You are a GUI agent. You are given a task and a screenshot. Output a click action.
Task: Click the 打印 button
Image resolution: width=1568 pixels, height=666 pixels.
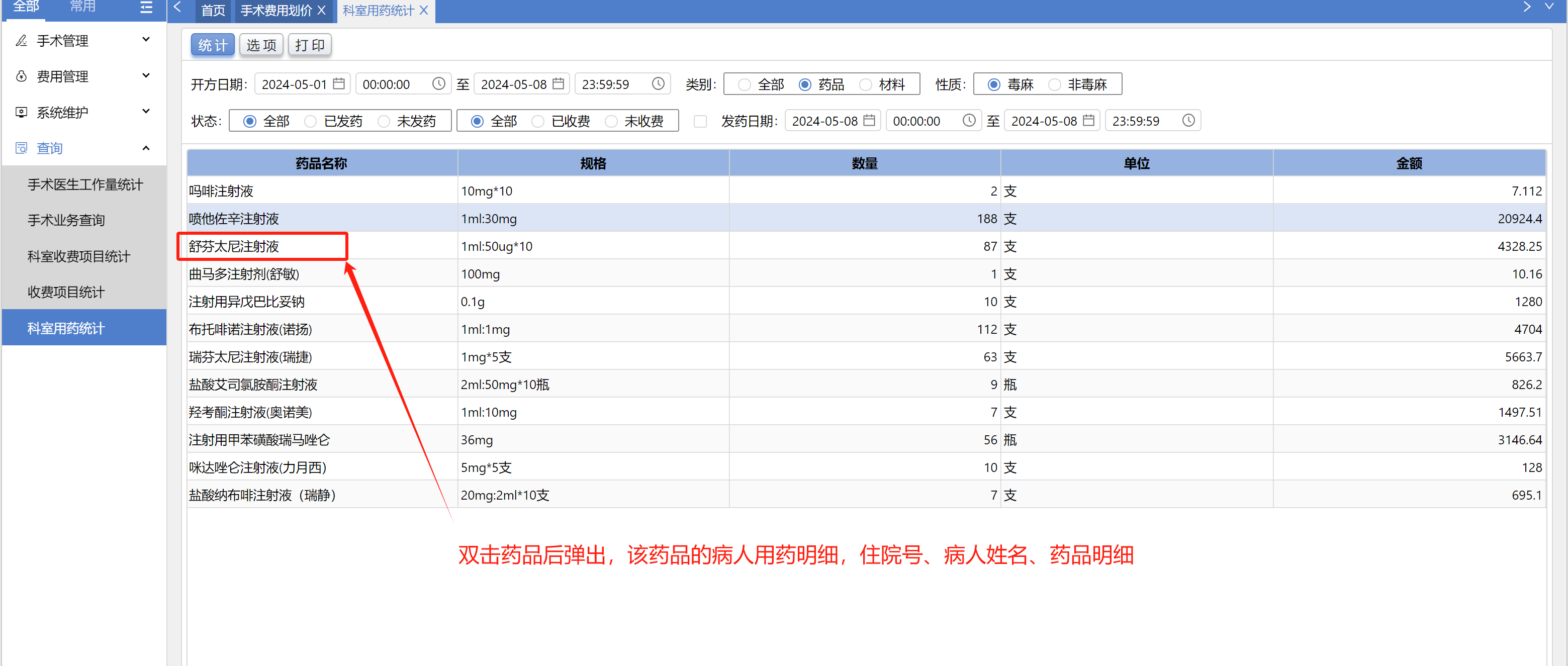point(310,45)
